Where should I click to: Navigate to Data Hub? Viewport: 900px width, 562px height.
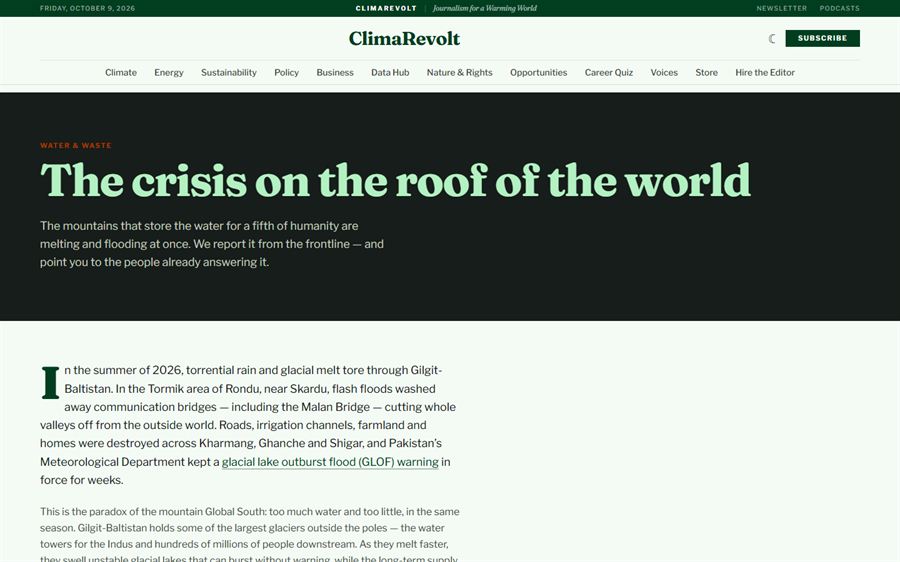pos(390,72)
